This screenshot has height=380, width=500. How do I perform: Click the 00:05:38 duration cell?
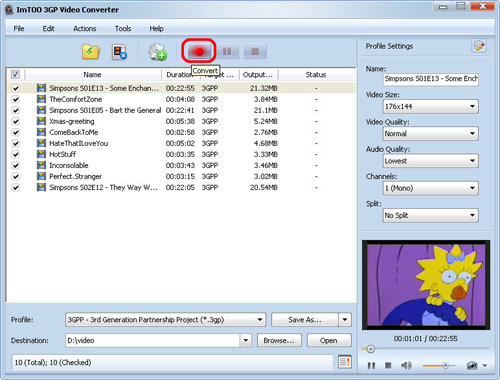[x=180, y=121]
